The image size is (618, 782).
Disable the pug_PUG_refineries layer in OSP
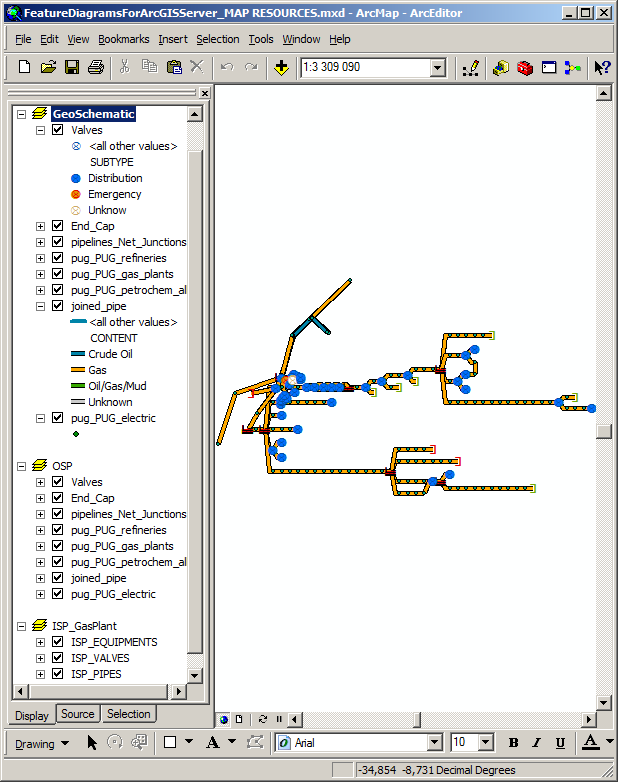tap(57, 530)
